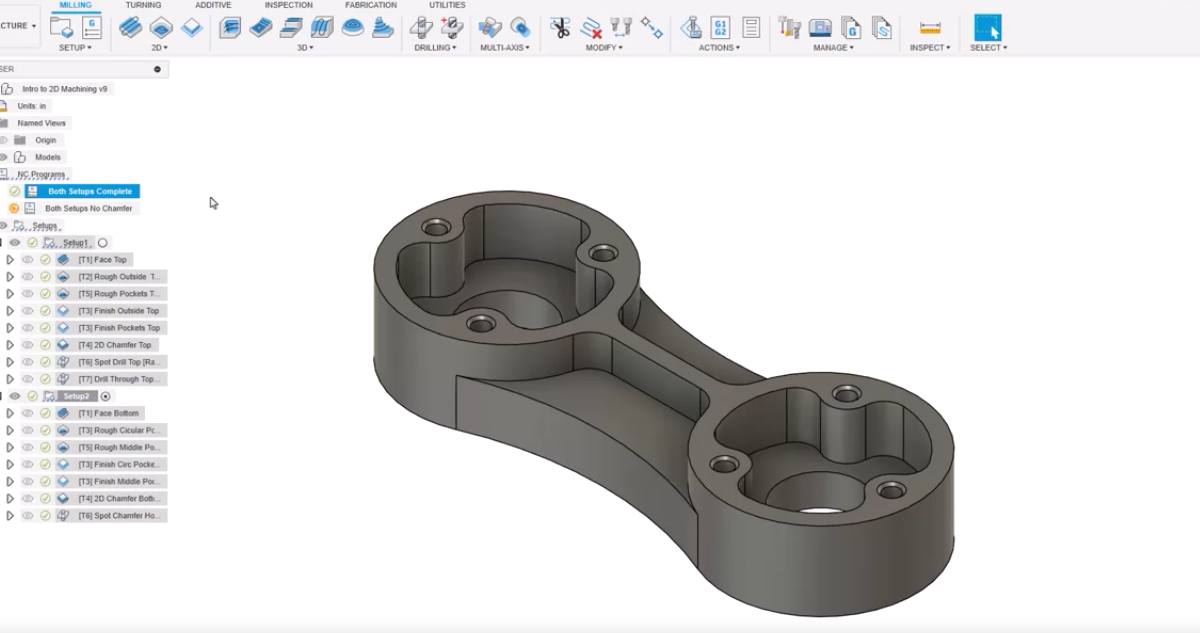Hide the Face Top operation
This screenshot has width=1200, height=633.
tap(28, 260)
